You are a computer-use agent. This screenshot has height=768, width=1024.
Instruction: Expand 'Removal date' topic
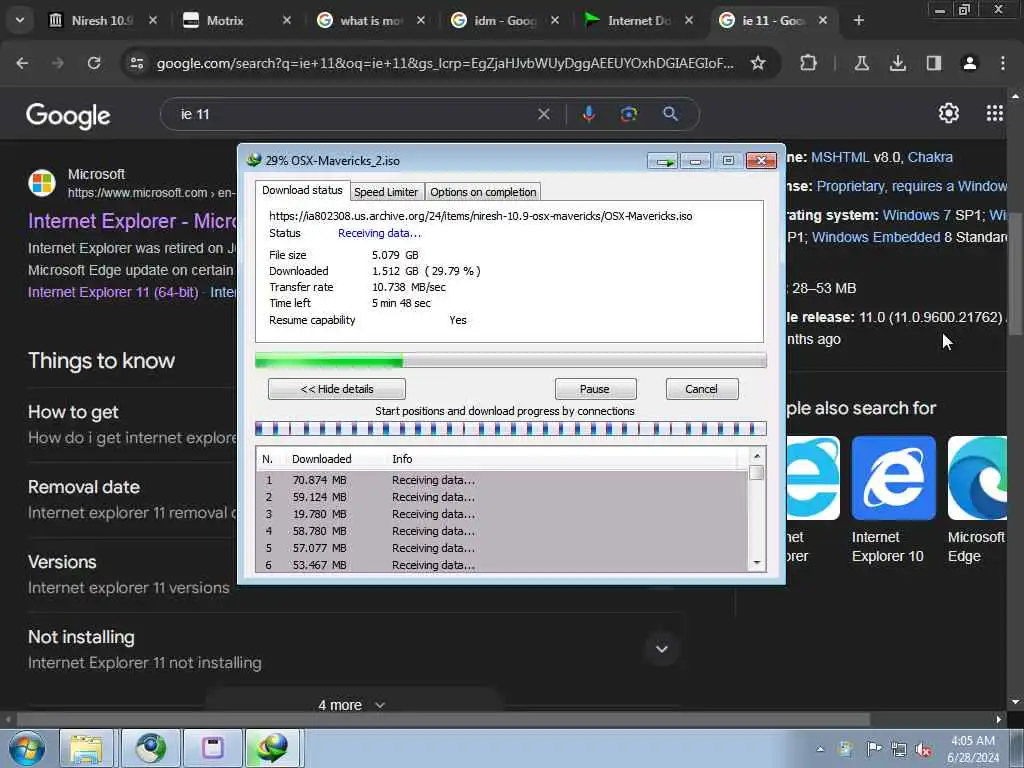click(134, 500)
